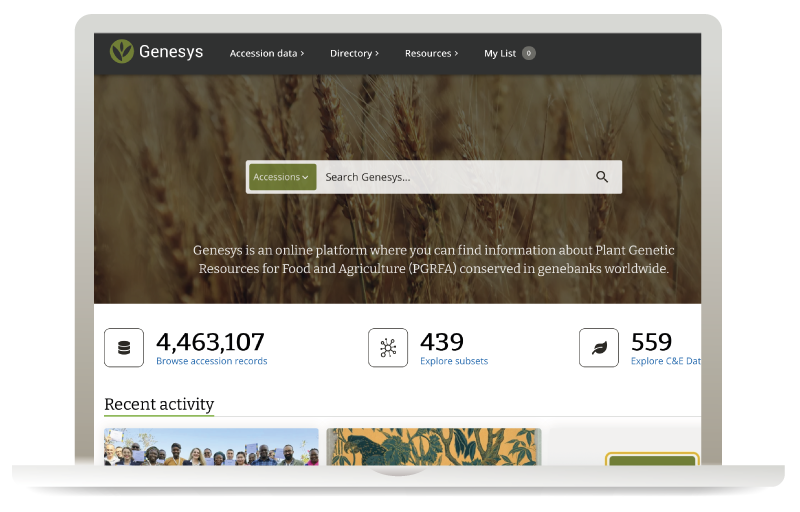Expand the Directory navigation menu
This screenshot has width=800, height=512.
tap(354, 53)
